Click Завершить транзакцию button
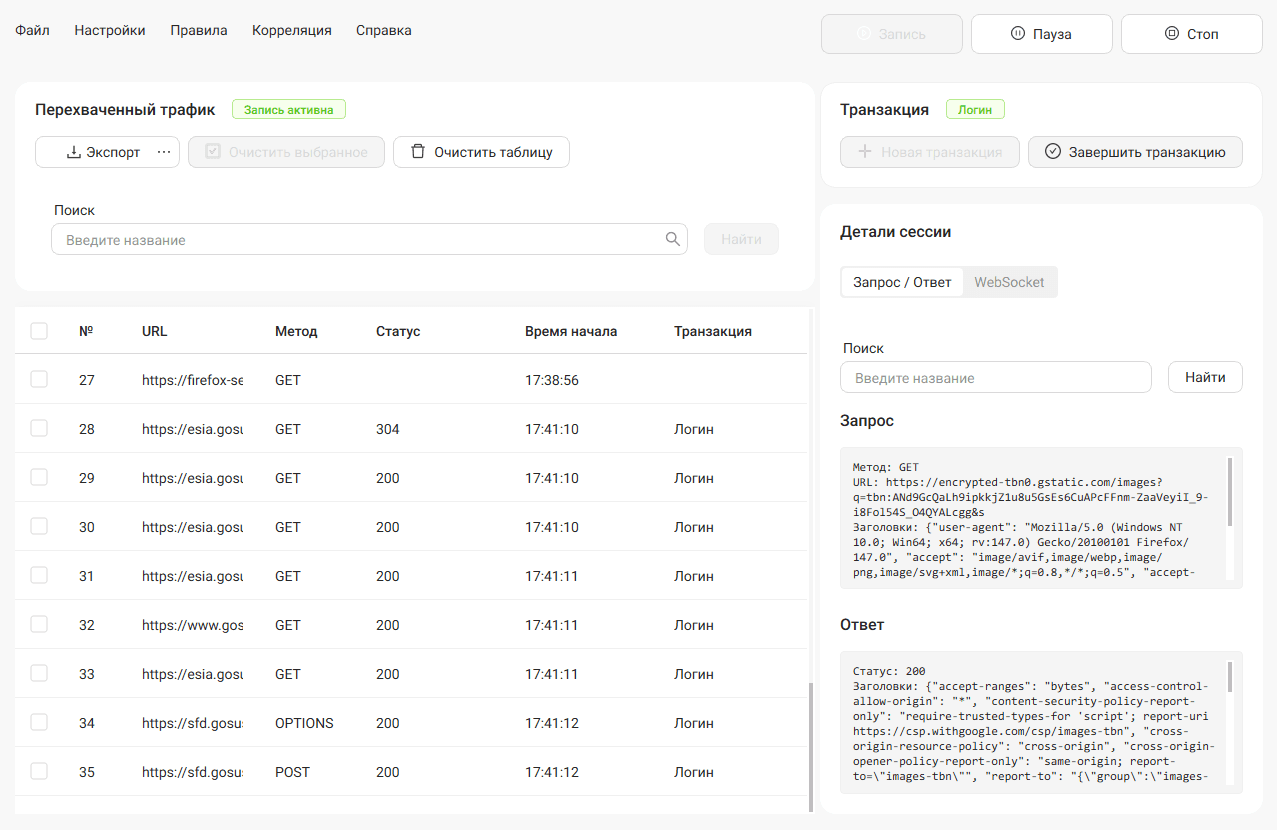This screenshot has height=830, width=1277. click(1135, 152)
